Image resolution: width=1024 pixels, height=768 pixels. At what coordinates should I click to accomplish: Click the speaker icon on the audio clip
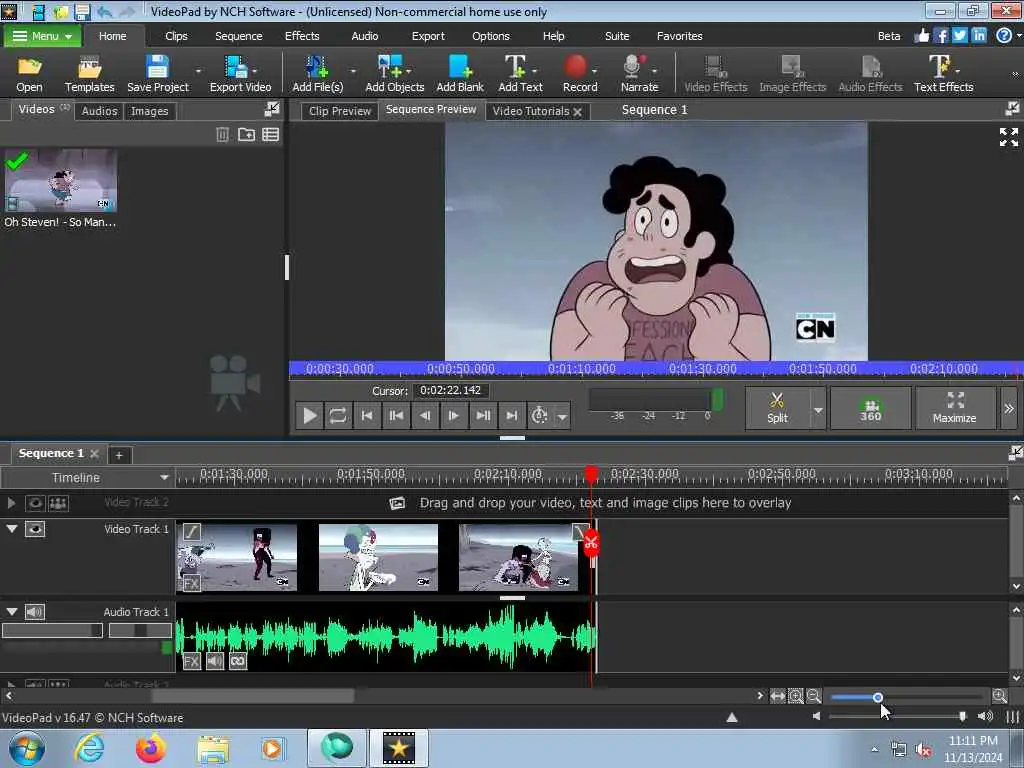coord(215,661)
